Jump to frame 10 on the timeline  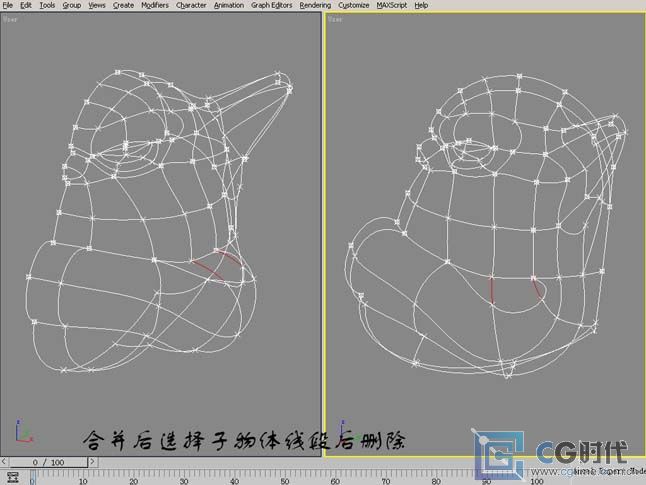(x=83, y=481)
